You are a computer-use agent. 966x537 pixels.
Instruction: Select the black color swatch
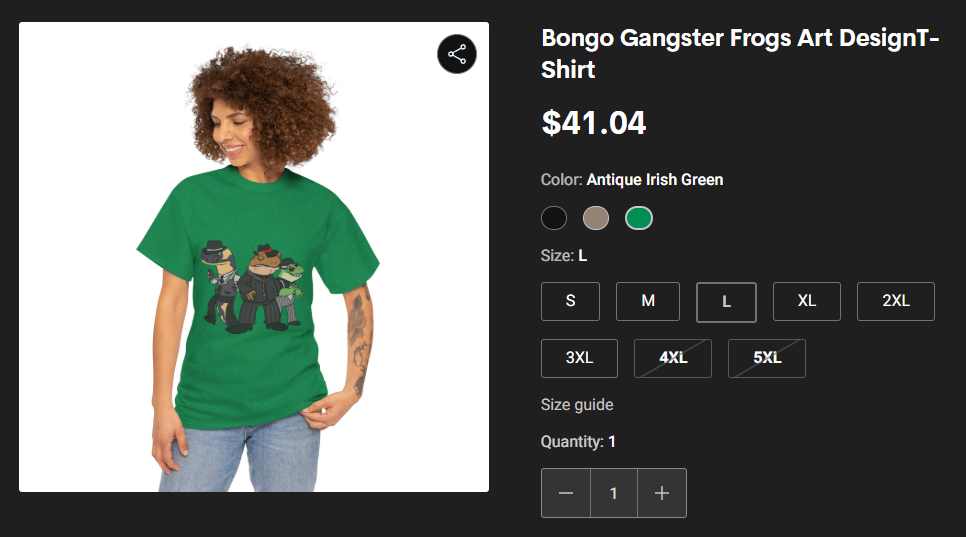click(x=554, y=218)
